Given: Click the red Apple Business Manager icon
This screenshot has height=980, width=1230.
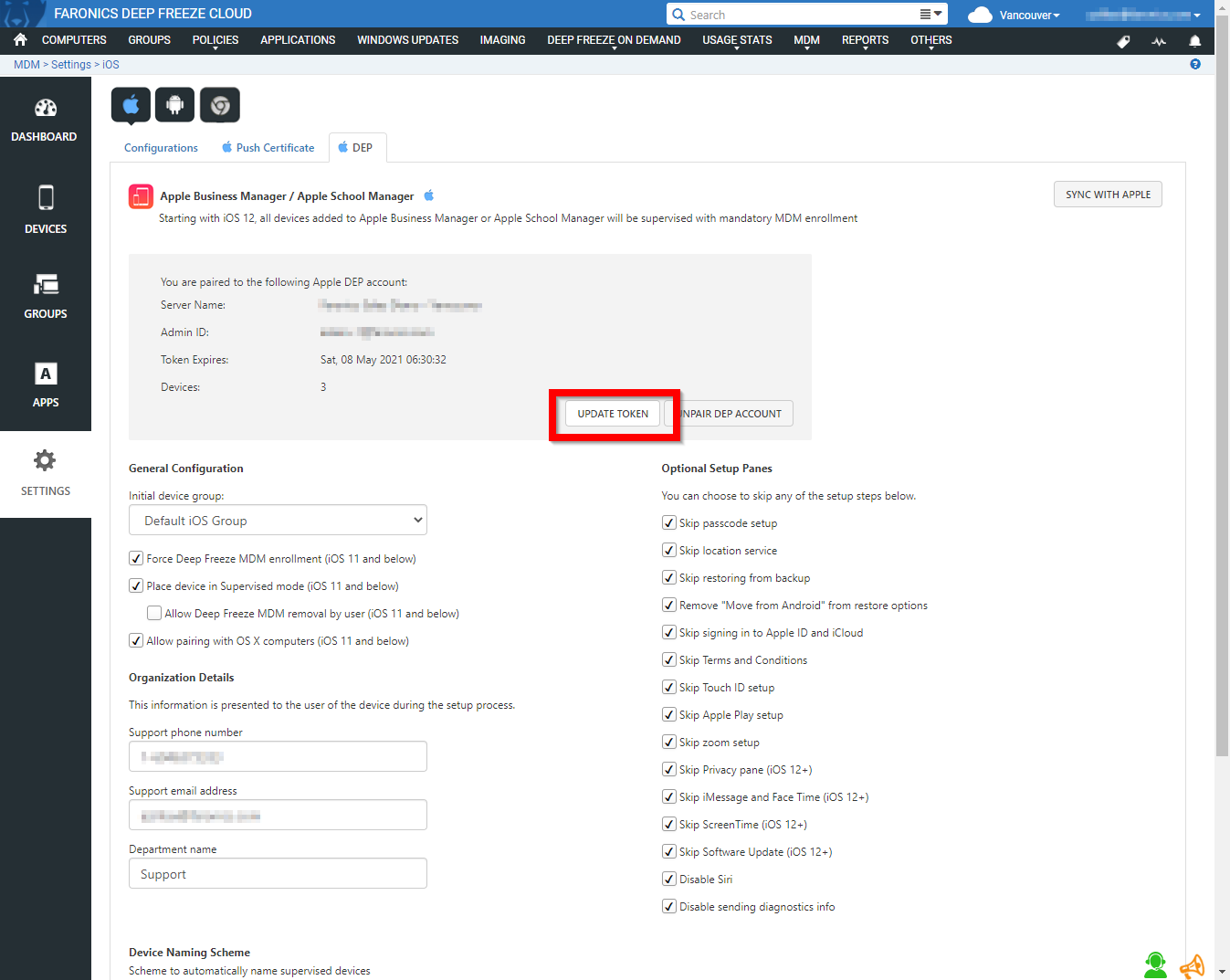Looking at the screenshot, I should pos(141,196).
